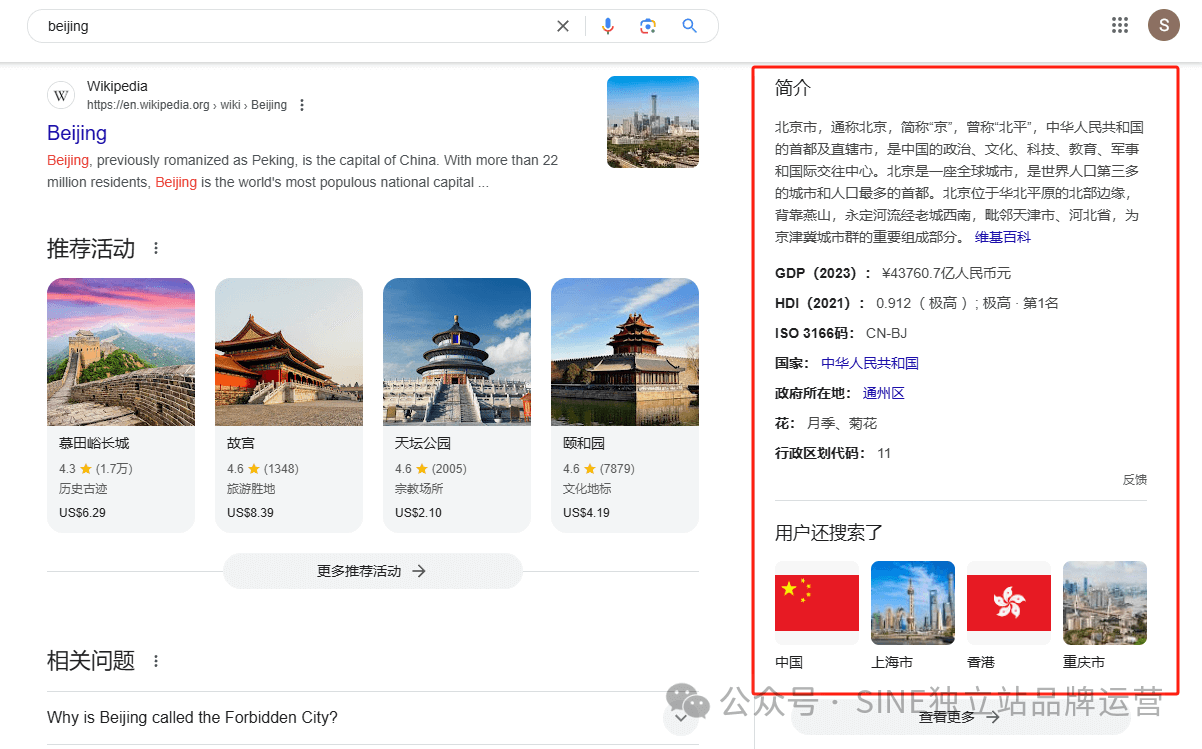Open the 香港 flag thumbnail
Viewport: 1202px width, 749px height.
click(1008, 602)
